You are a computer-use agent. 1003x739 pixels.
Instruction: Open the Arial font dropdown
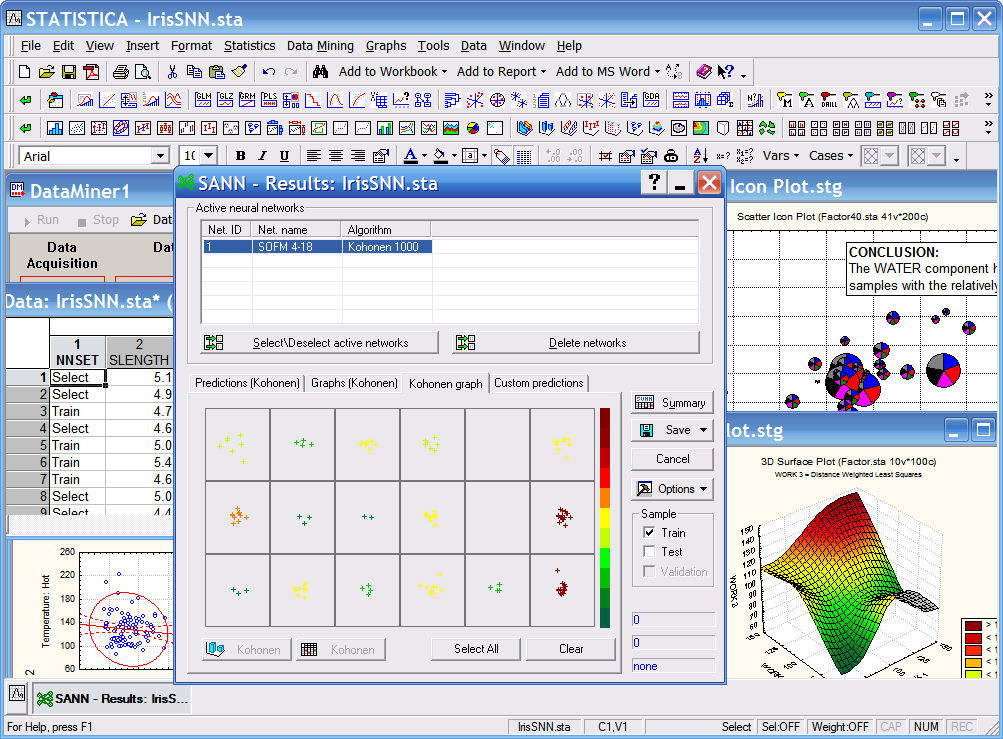(160, 155)
